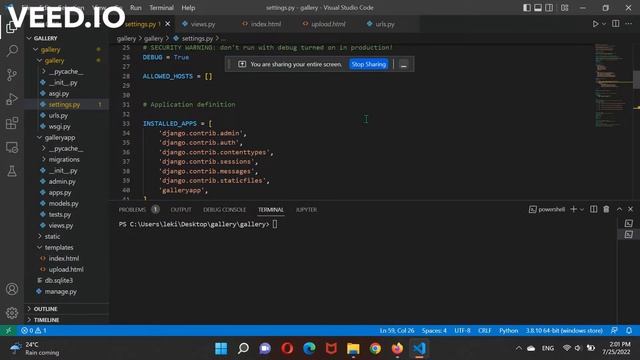
Task: Open Microsoft Edge from taskbar
Action: point(309,349)
